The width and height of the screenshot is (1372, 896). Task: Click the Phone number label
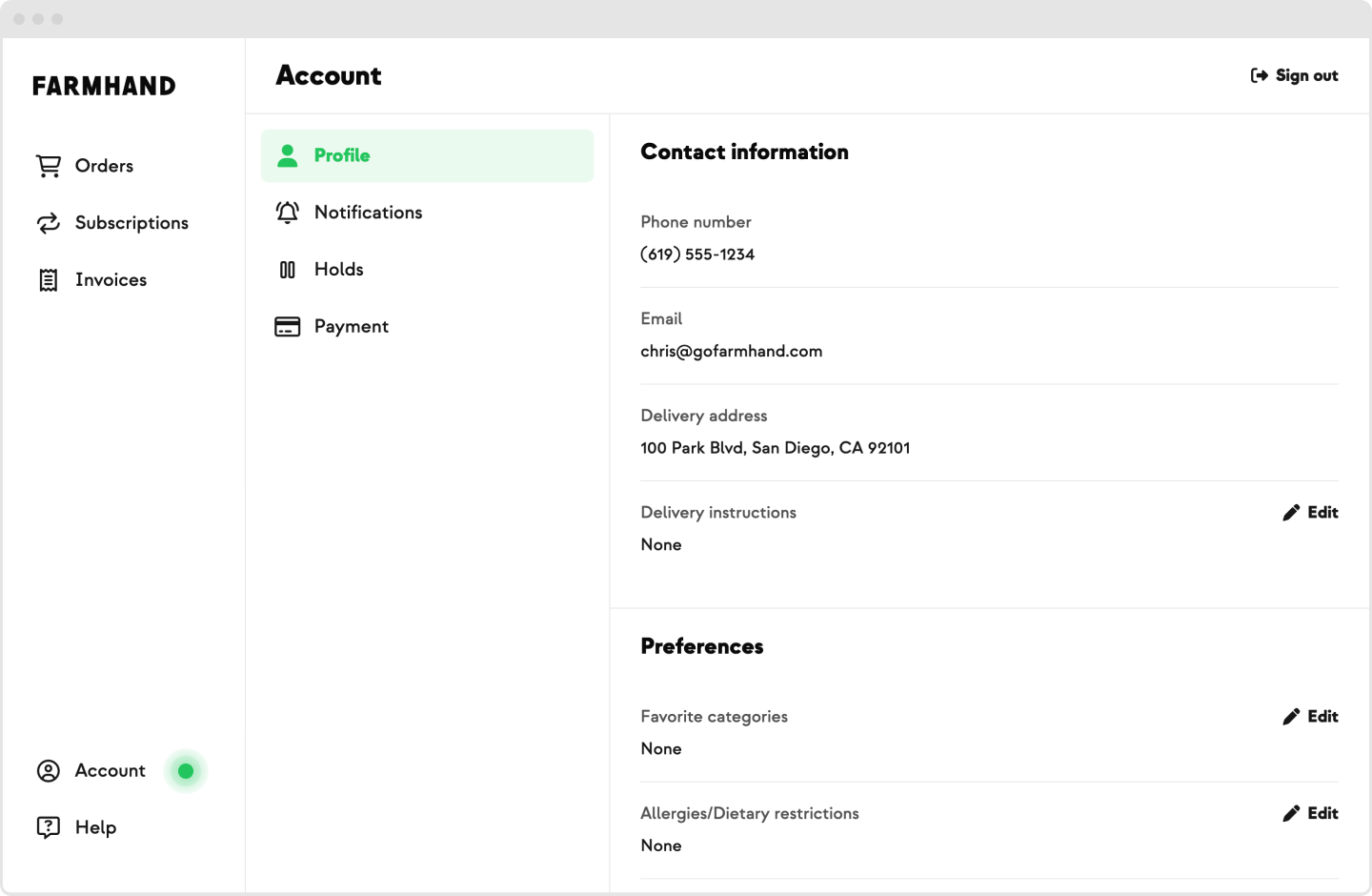[x=696, y=222]
